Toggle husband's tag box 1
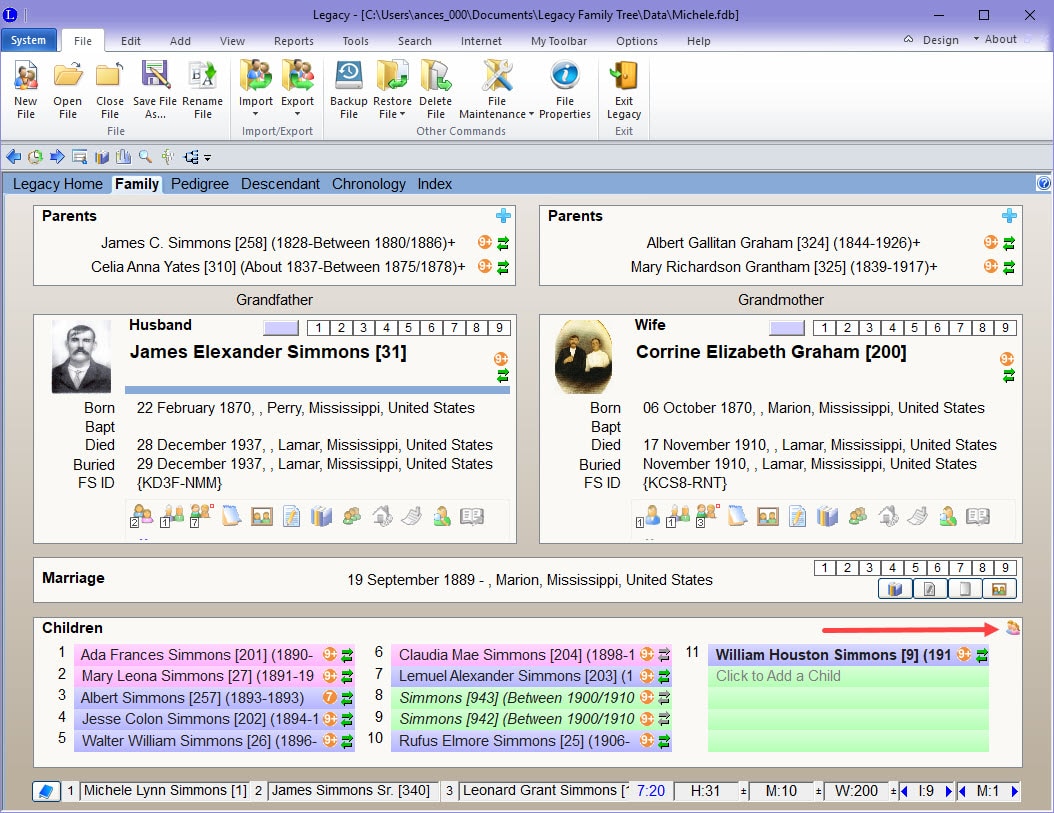Viewport: 1054px width, 813px height. (318, 327)
